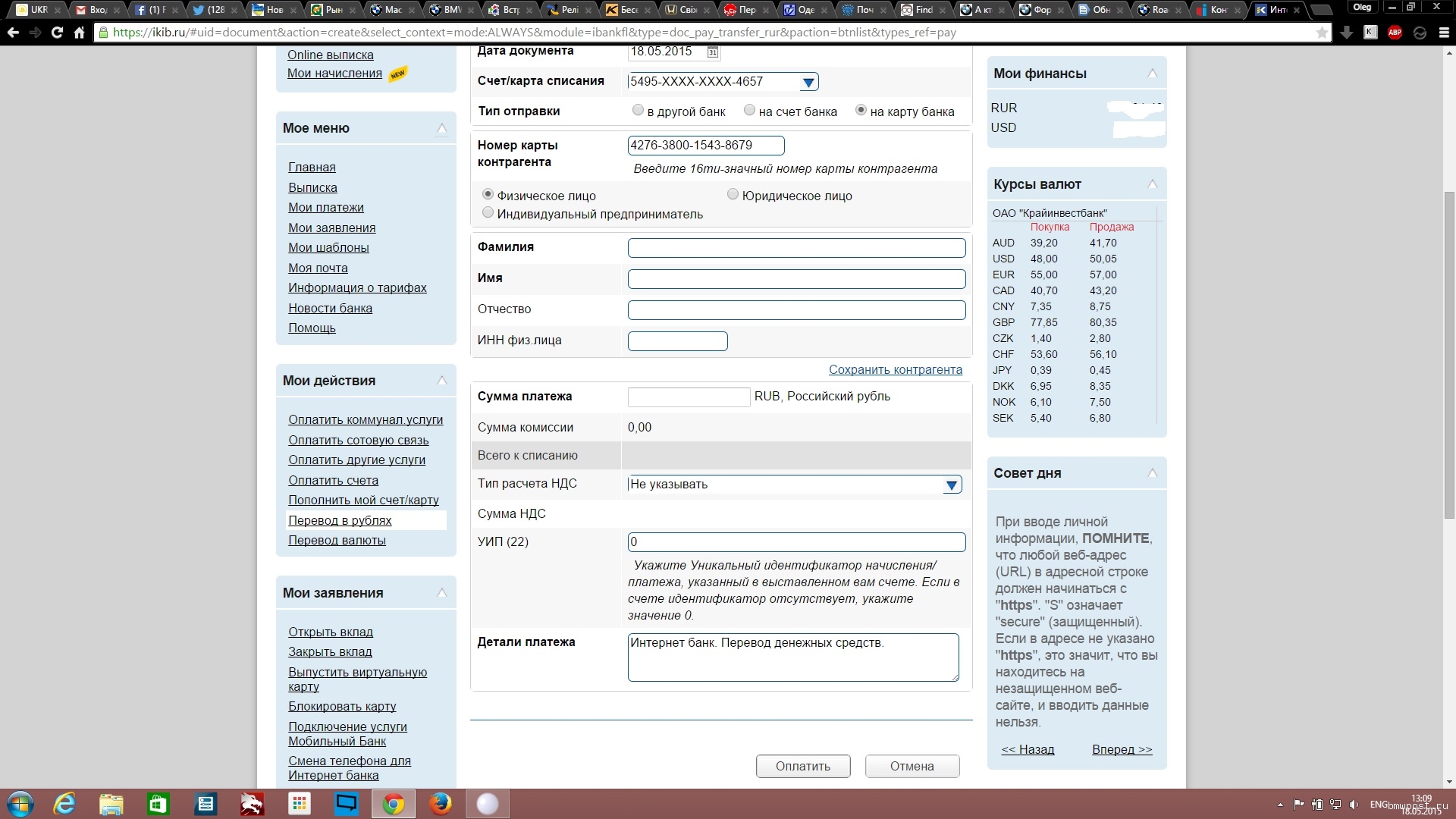The width and height of the screenshot is (1456, 819).
Task: Click the browser reload page icon
Action: [57, 33]
